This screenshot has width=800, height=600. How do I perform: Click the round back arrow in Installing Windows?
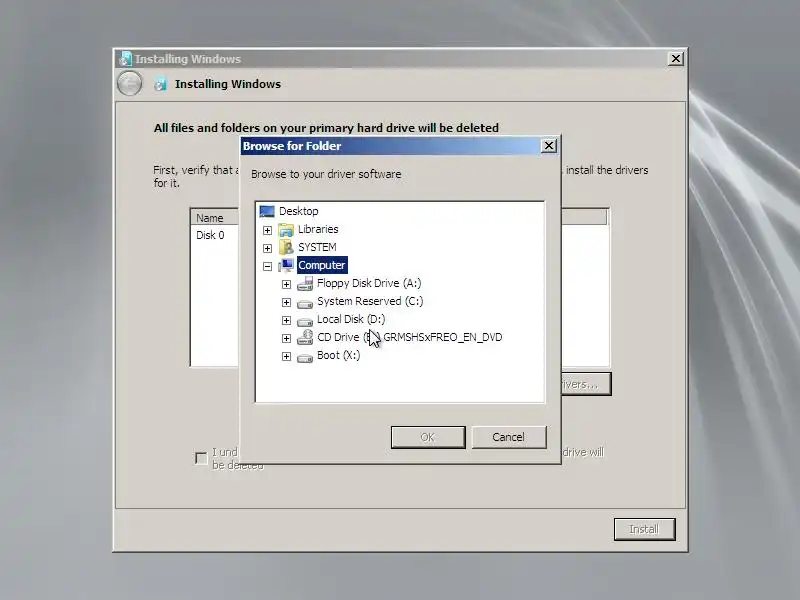(130, 84)
